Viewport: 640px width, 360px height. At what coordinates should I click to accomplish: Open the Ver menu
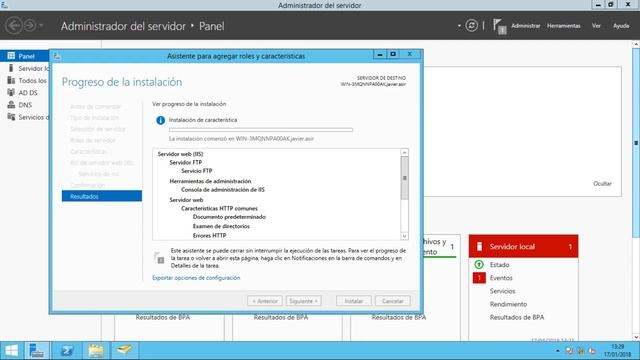click(x=596, y=26)
